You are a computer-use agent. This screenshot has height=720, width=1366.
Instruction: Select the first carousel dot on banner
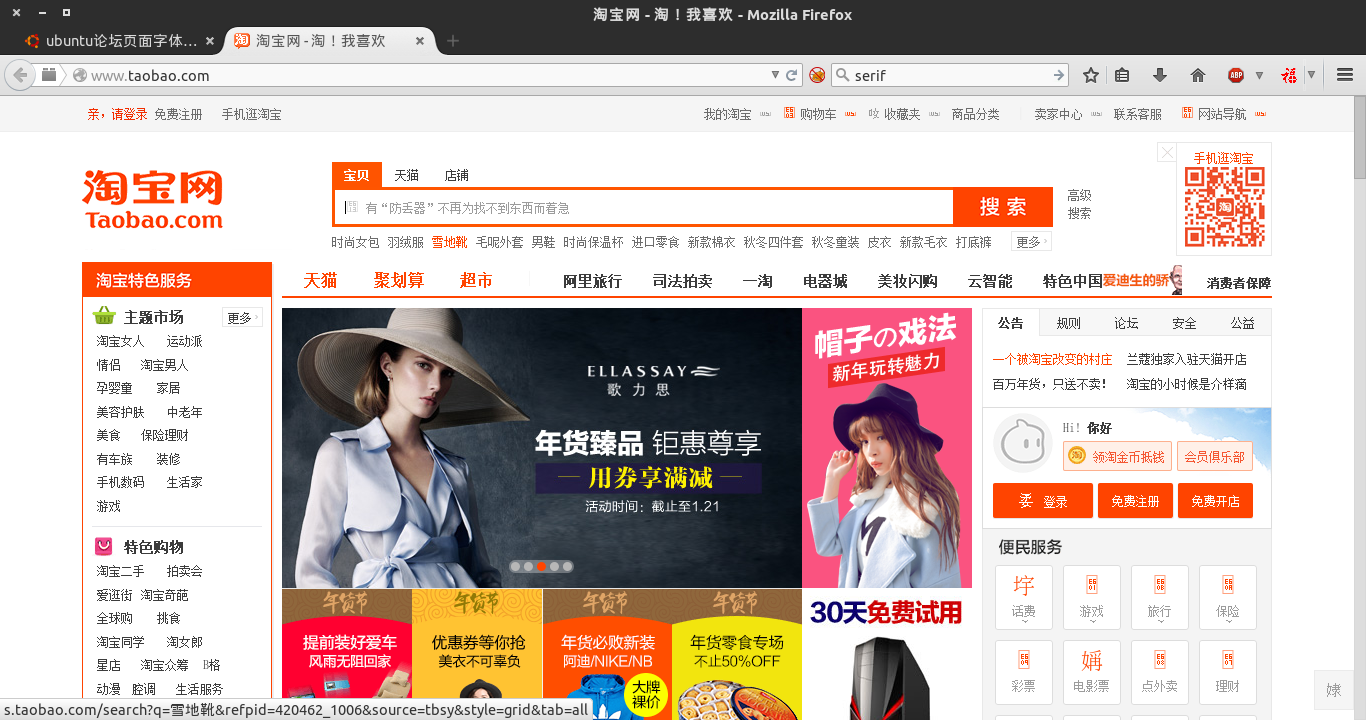pyautogui.click(x=515, y=566)
